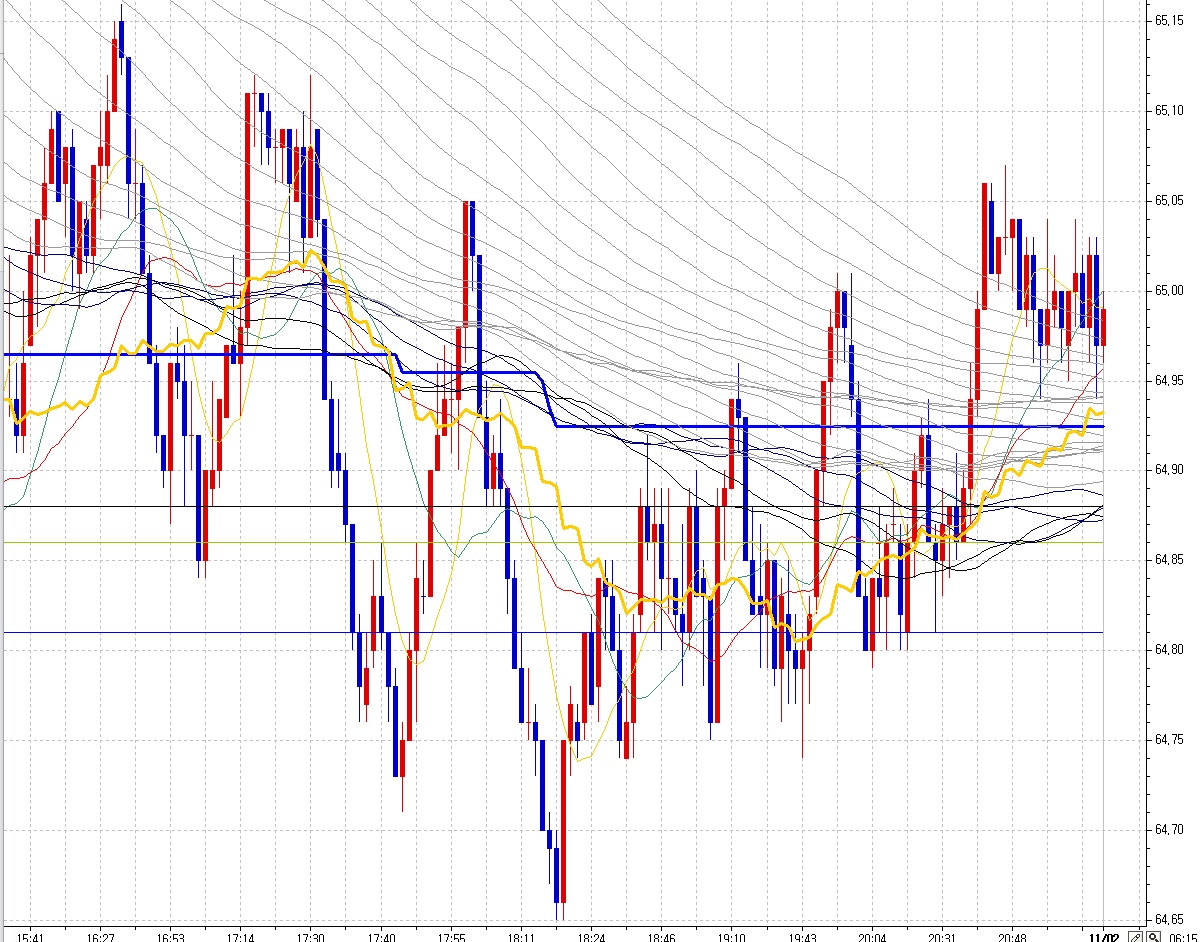Click the pencil drawing tool icon
This screenshot has height=942, width=1203.
pyautogui.click(x=1135, y=937)
